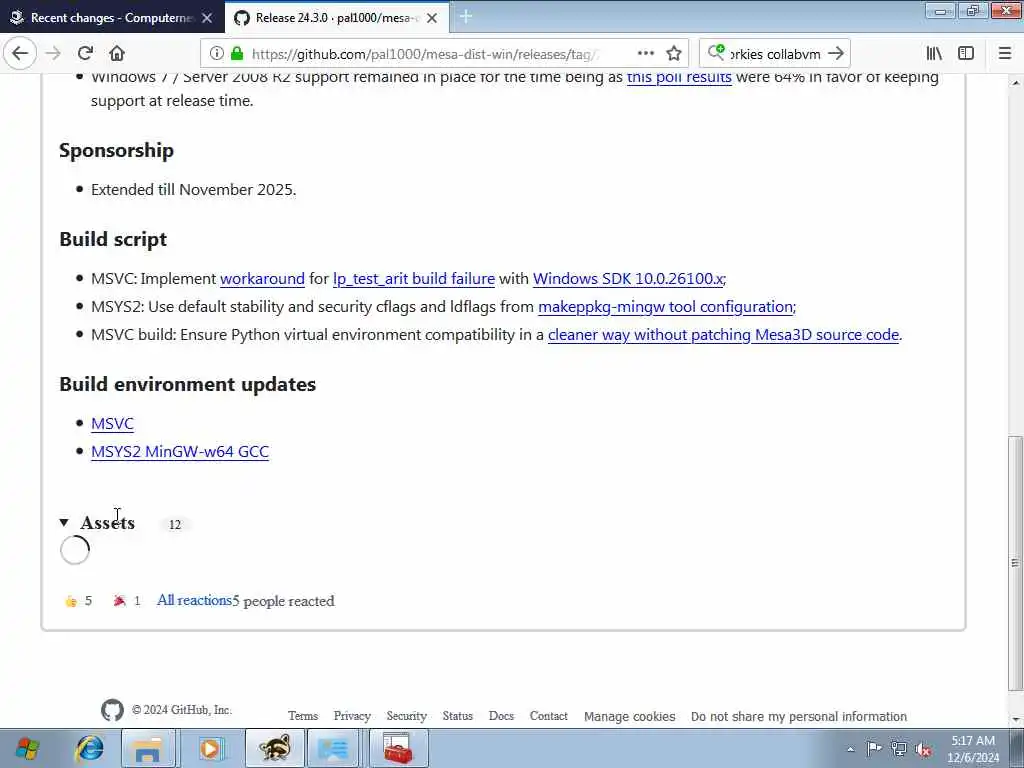Click GitHub logo in footer
Viewport: 1024px width, 768px height.
[112, 710]
